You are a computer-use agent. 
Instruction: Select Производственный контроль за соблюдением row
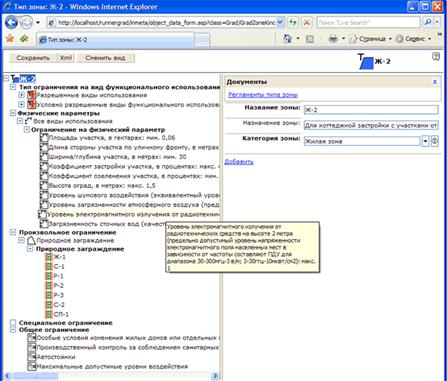pos(128,348)
